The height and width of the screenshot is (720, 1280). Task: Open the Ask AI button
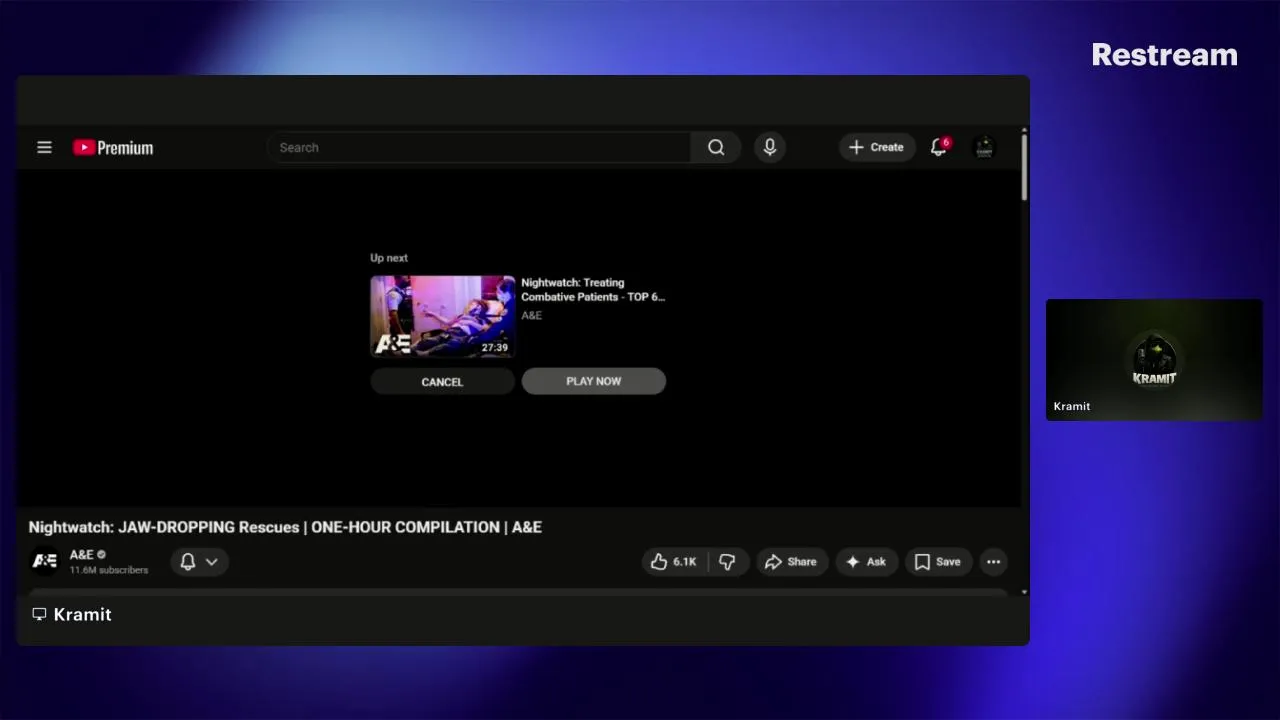[x=867, y=562]
